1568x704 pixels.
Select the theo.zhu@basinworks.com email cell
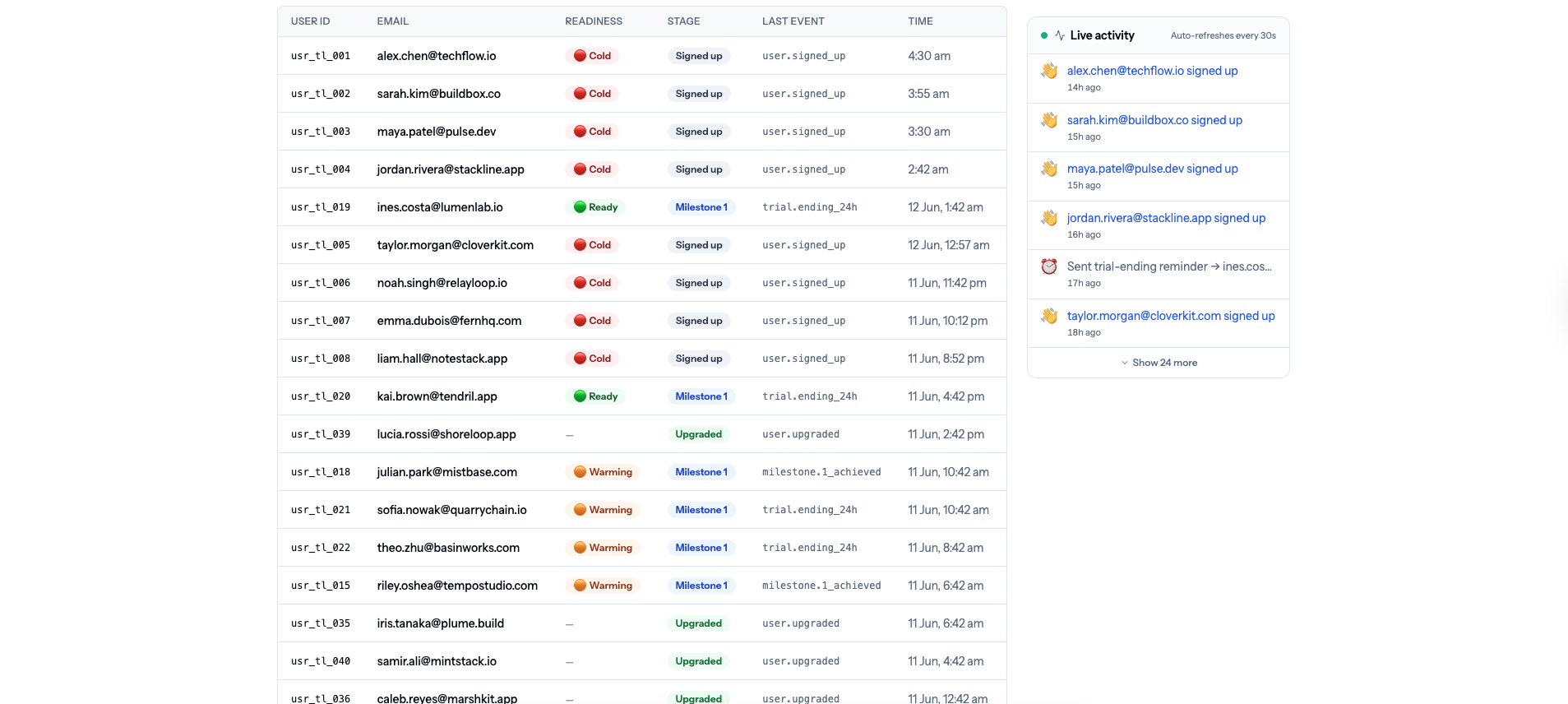tap(448, 548)
